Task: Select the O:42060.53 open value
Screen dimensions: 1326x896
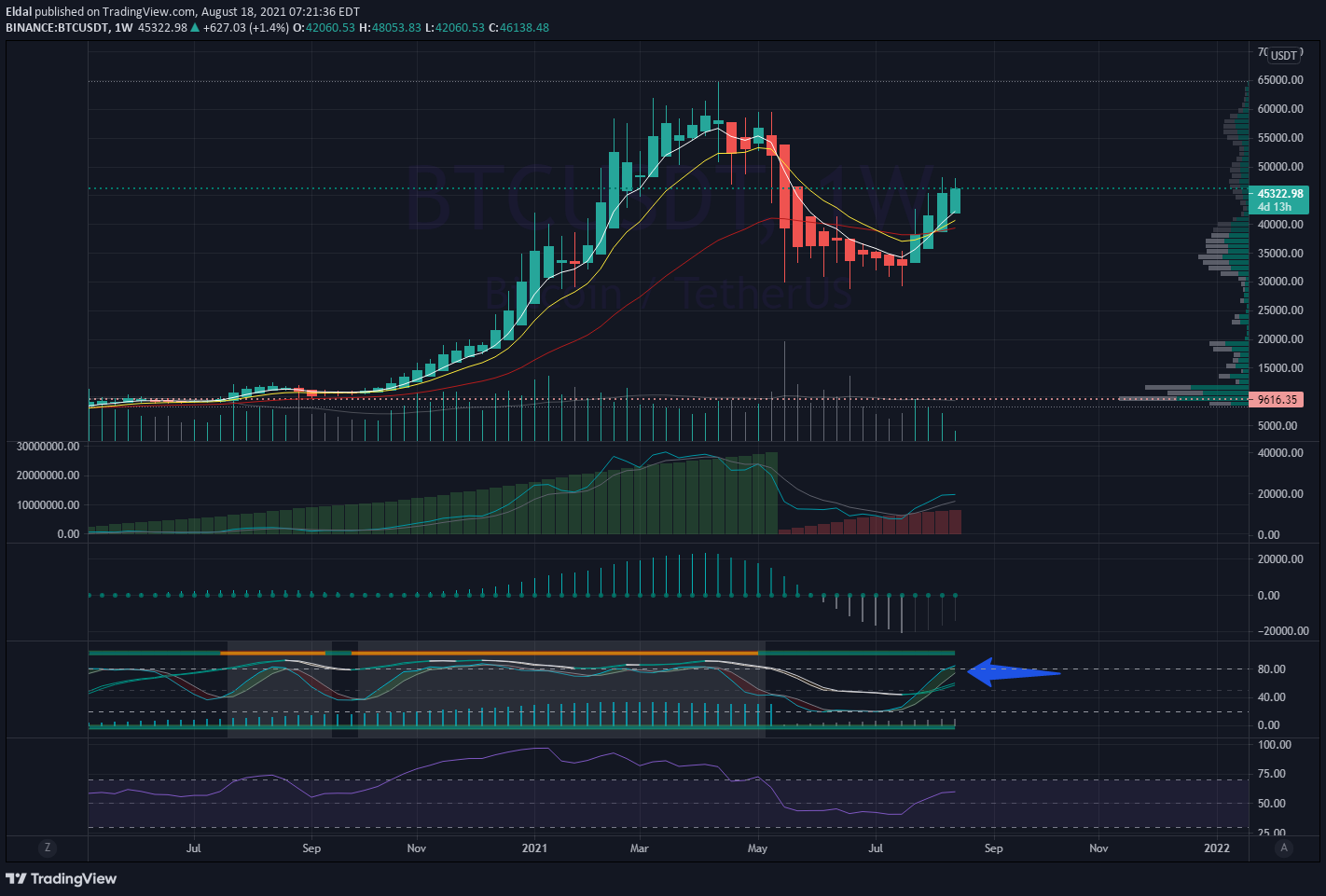Action: (324, 27)
